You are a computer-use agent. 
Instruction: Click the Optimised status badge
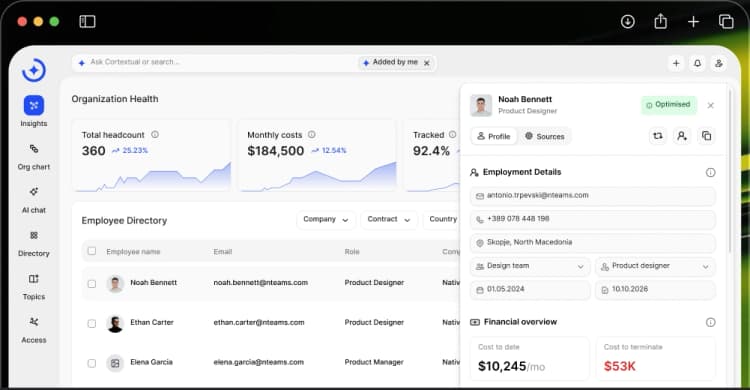(x=668, y=105)
